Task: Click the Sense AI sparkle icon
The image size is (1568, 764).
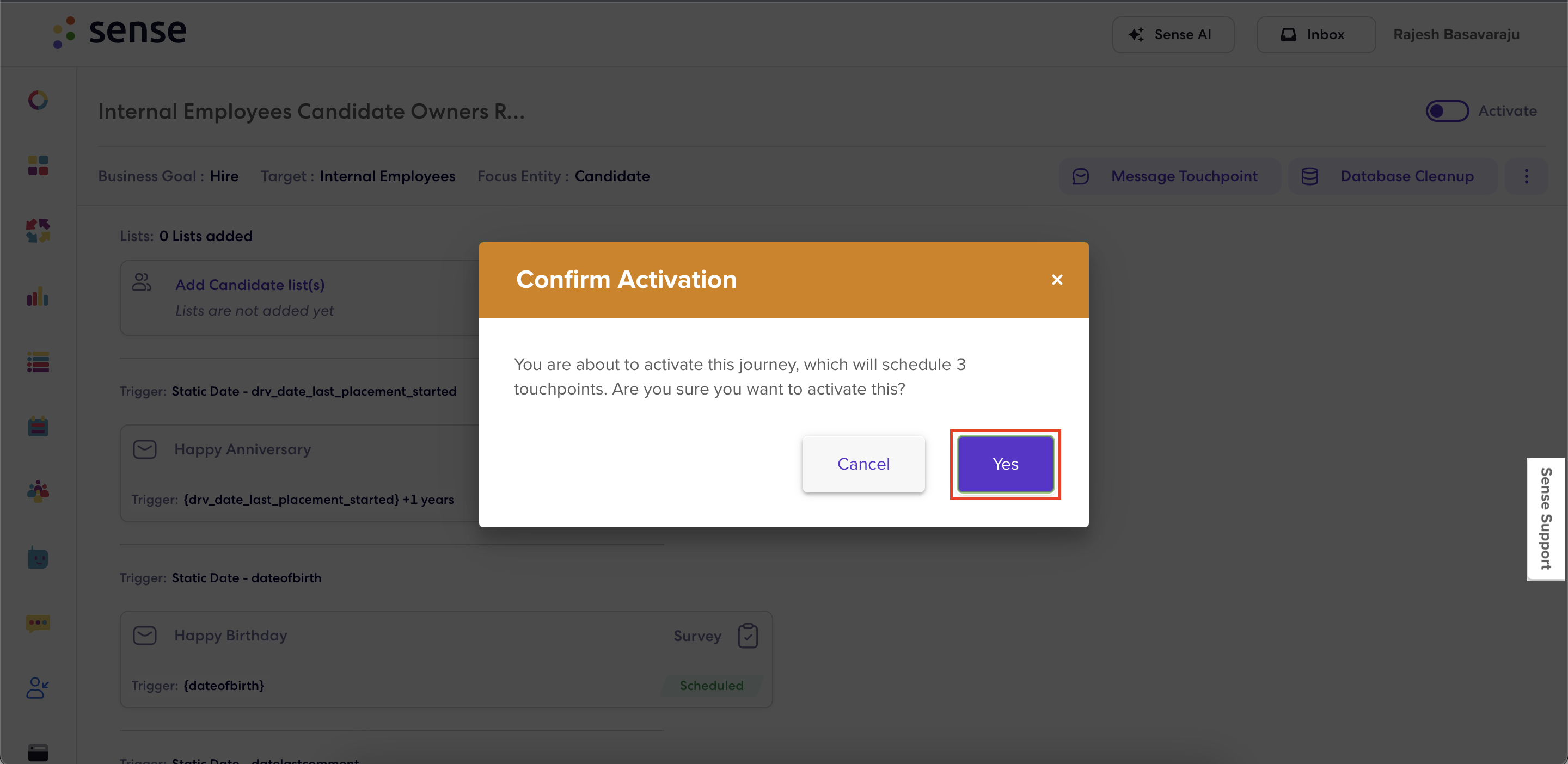Action: [x=1136, y=35]
